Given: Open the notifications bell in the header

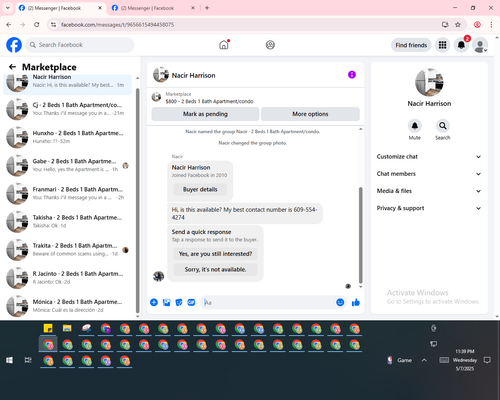Looking at the screenshot, I should (x=461, y=45).
